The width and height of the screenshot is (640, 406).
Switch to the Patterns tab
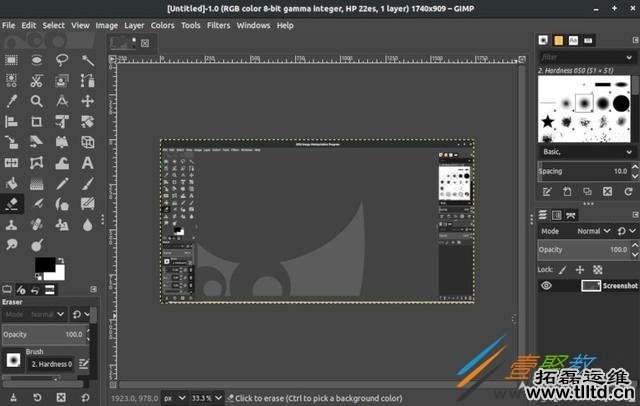558,40
